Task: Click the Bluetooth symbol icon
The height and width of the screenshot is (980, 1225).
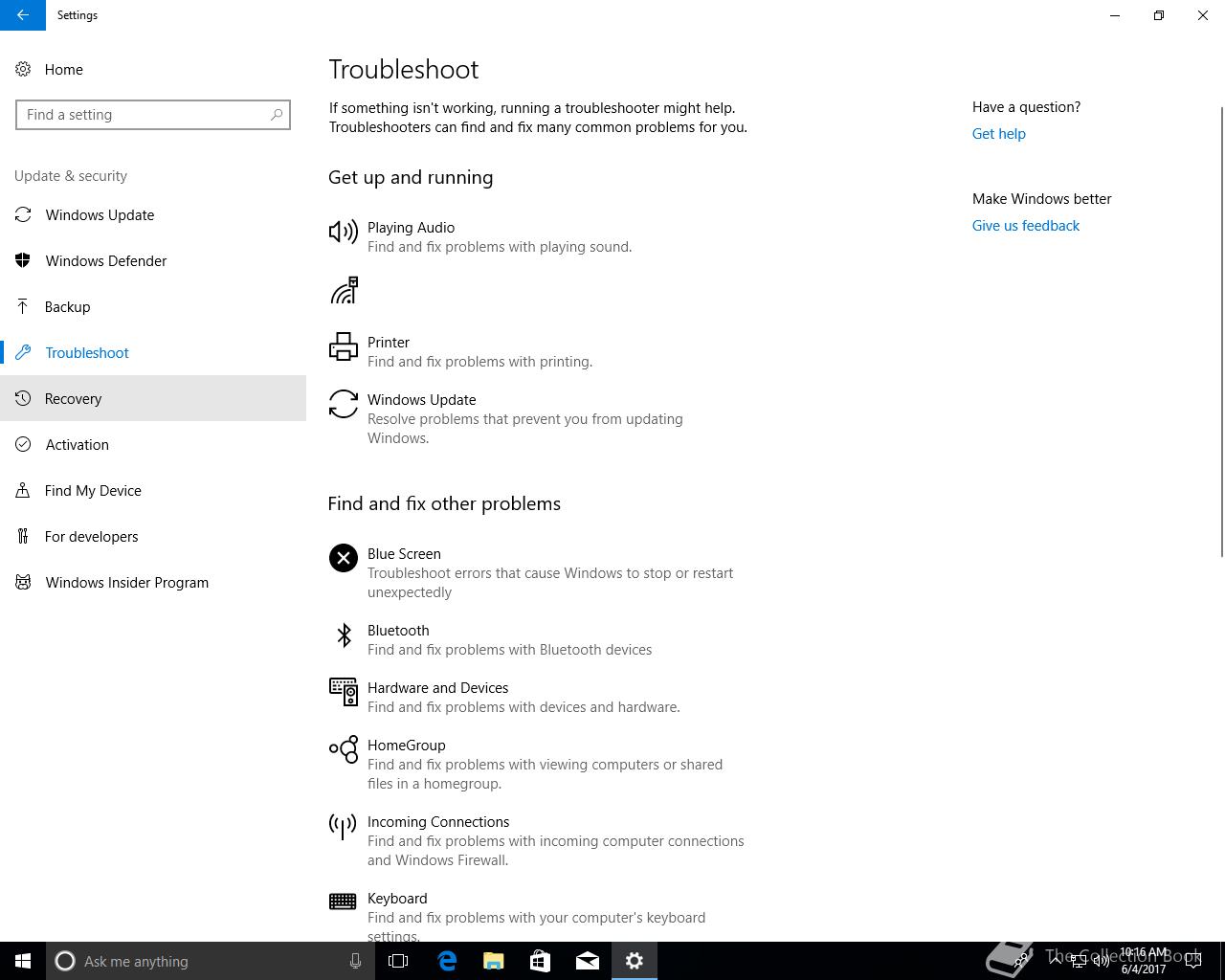Action: pos(344,635)
